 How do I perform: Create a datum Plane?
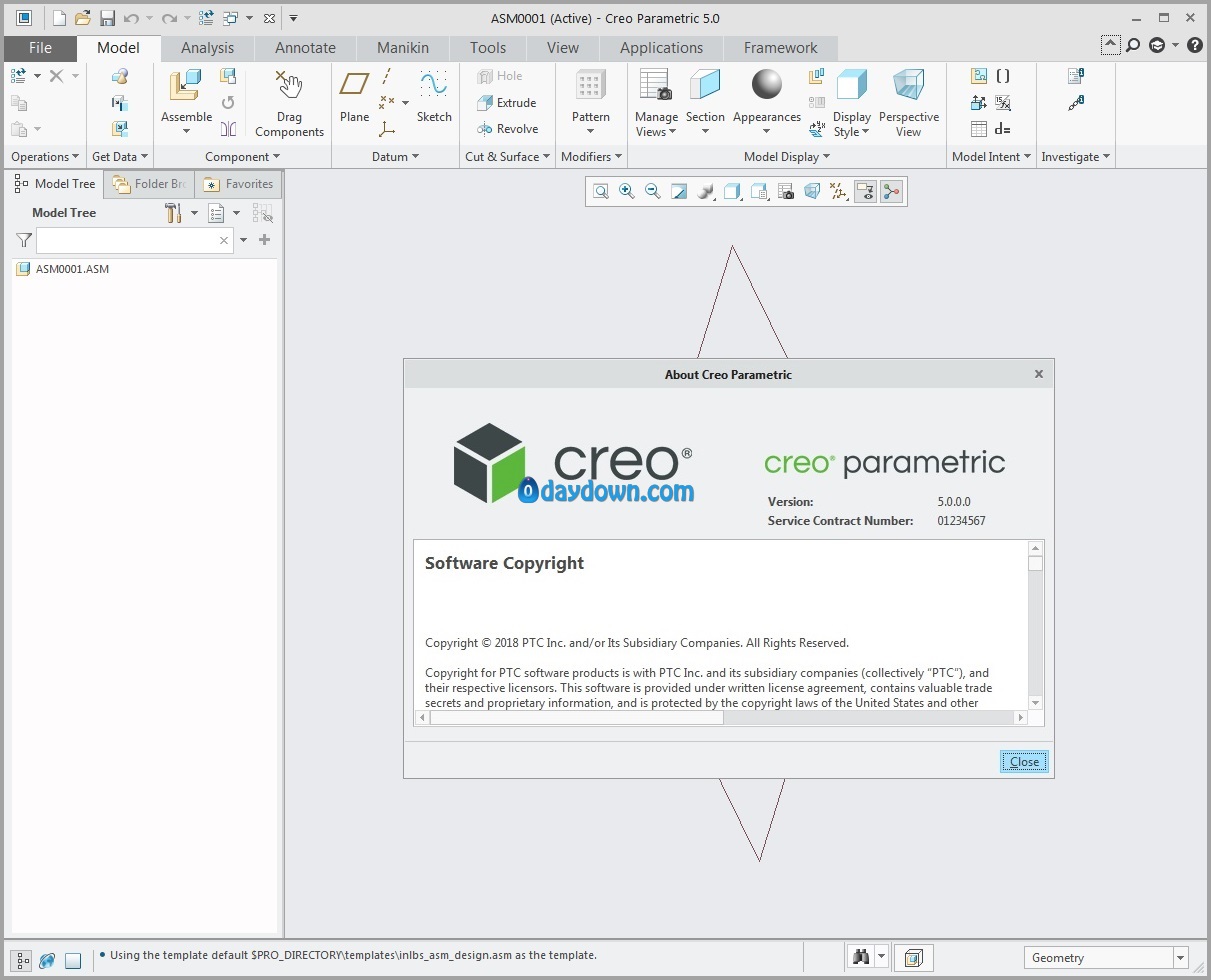(354, 90)
